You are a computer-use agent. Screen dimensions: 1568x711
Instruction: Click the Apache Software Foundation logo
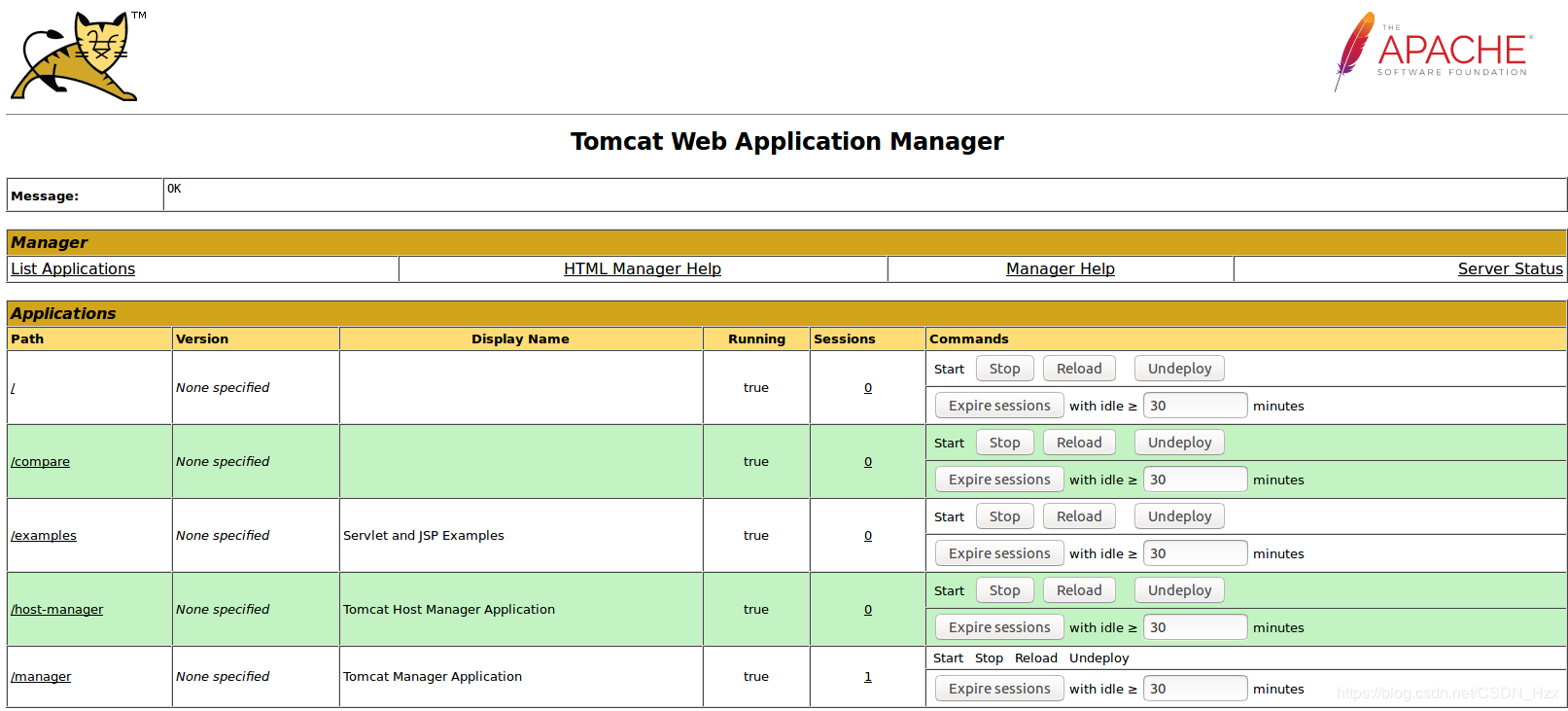point(1433,52)
